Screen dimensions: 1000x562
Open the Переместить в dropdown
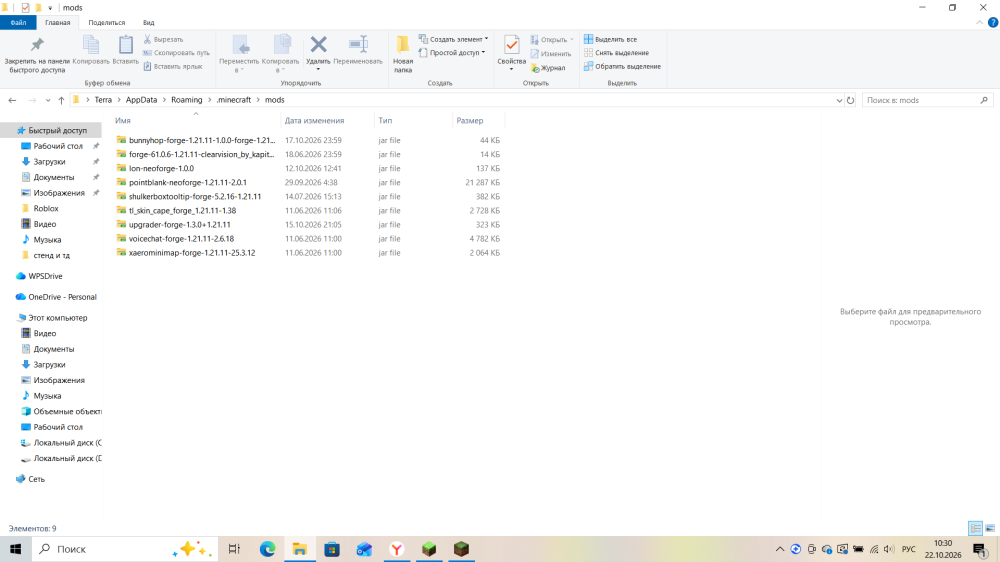pos(239,54)
